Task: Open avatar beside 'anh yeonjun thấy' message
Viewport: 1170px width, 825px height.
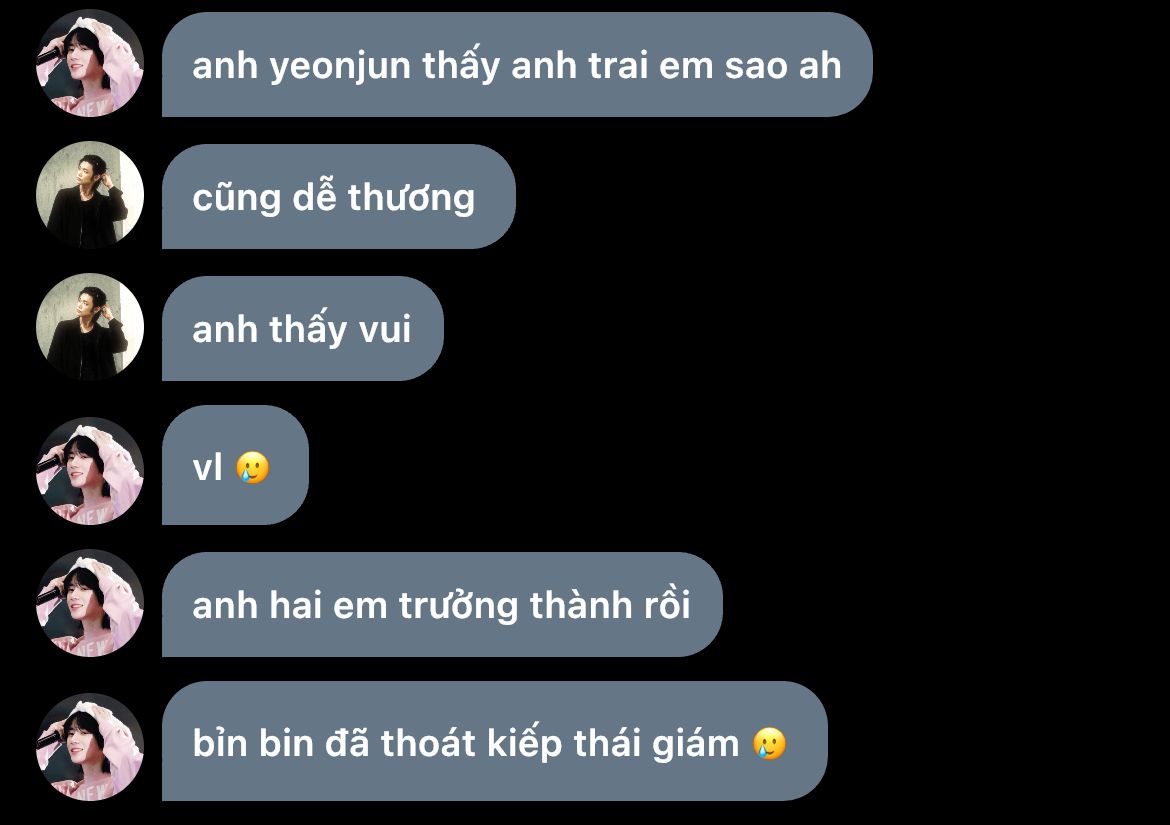Action: (90, 63)
